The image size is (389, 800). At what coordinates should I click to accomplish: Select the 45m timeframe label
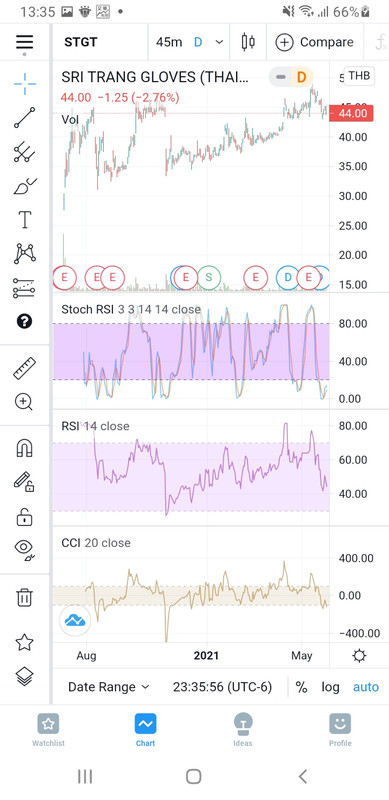click(x=169, y=42)
